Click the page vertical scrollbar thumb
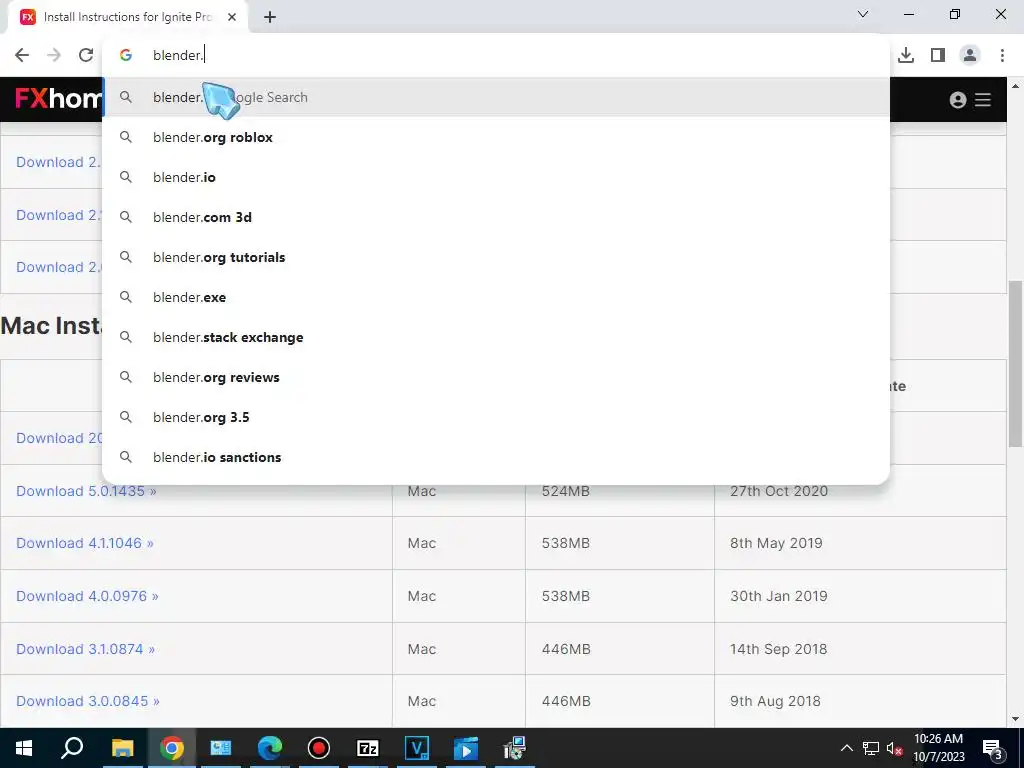This screenshot has width=1024, height=768. point(1016,364)
